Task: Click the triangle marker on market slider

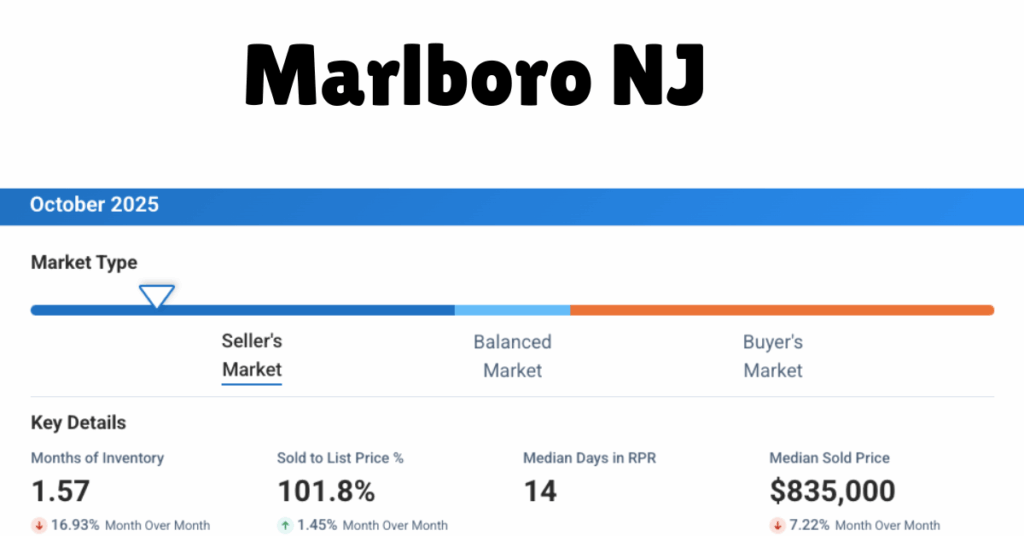Action: tap(157, 296)
